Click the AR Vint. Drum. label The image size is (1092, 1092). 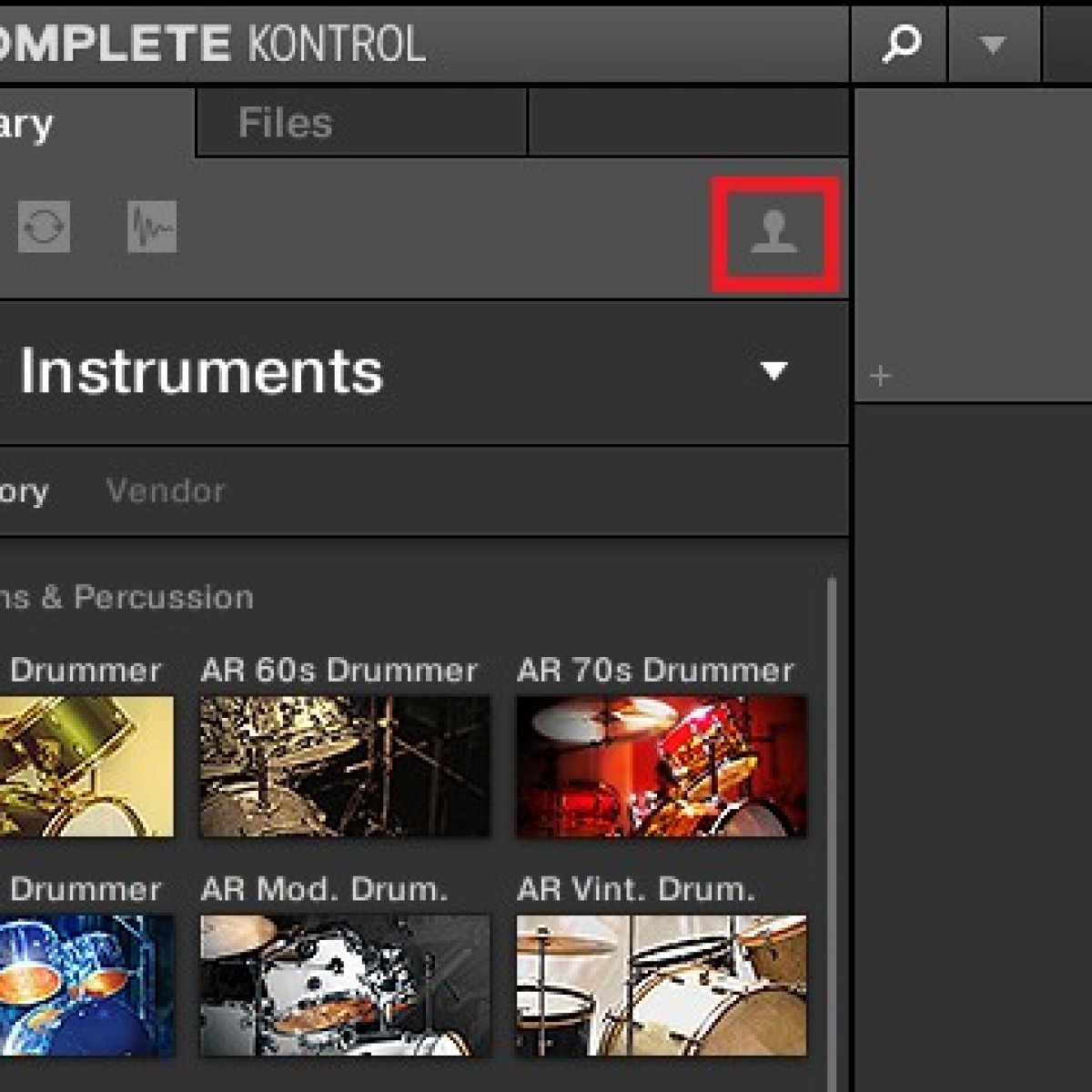pyautogui.click(x=636, y=889)
